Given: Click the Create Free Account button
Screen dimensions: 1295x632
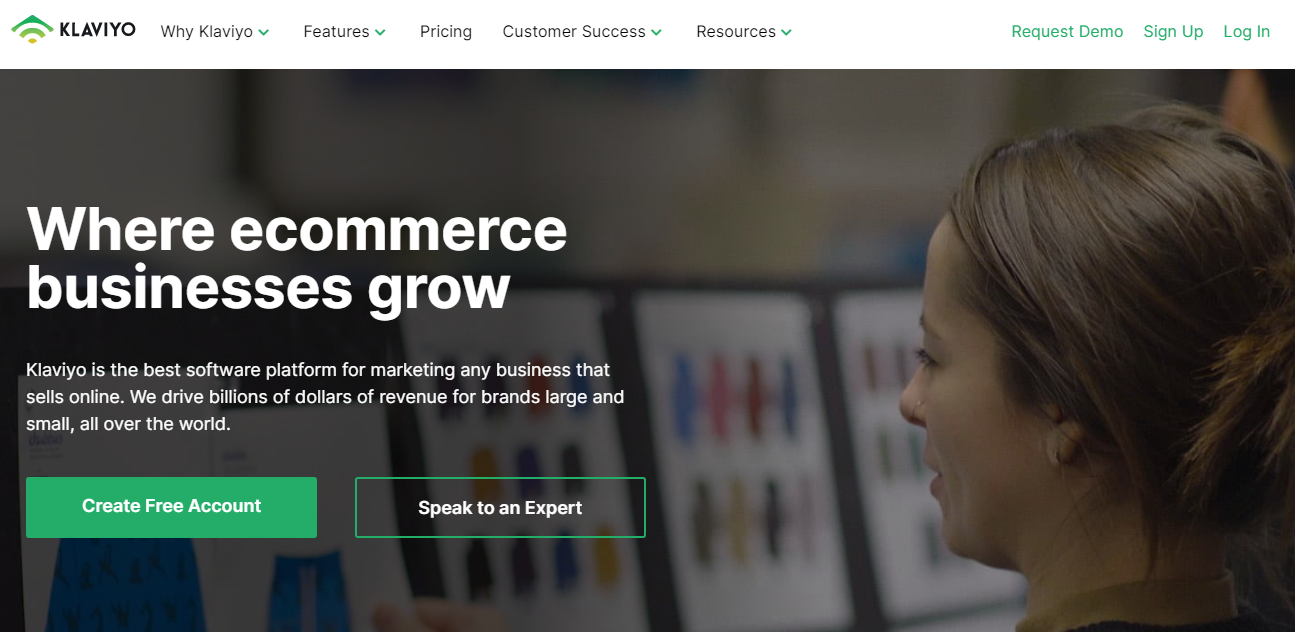Looking at the screenshot, I should pos(171,507).
